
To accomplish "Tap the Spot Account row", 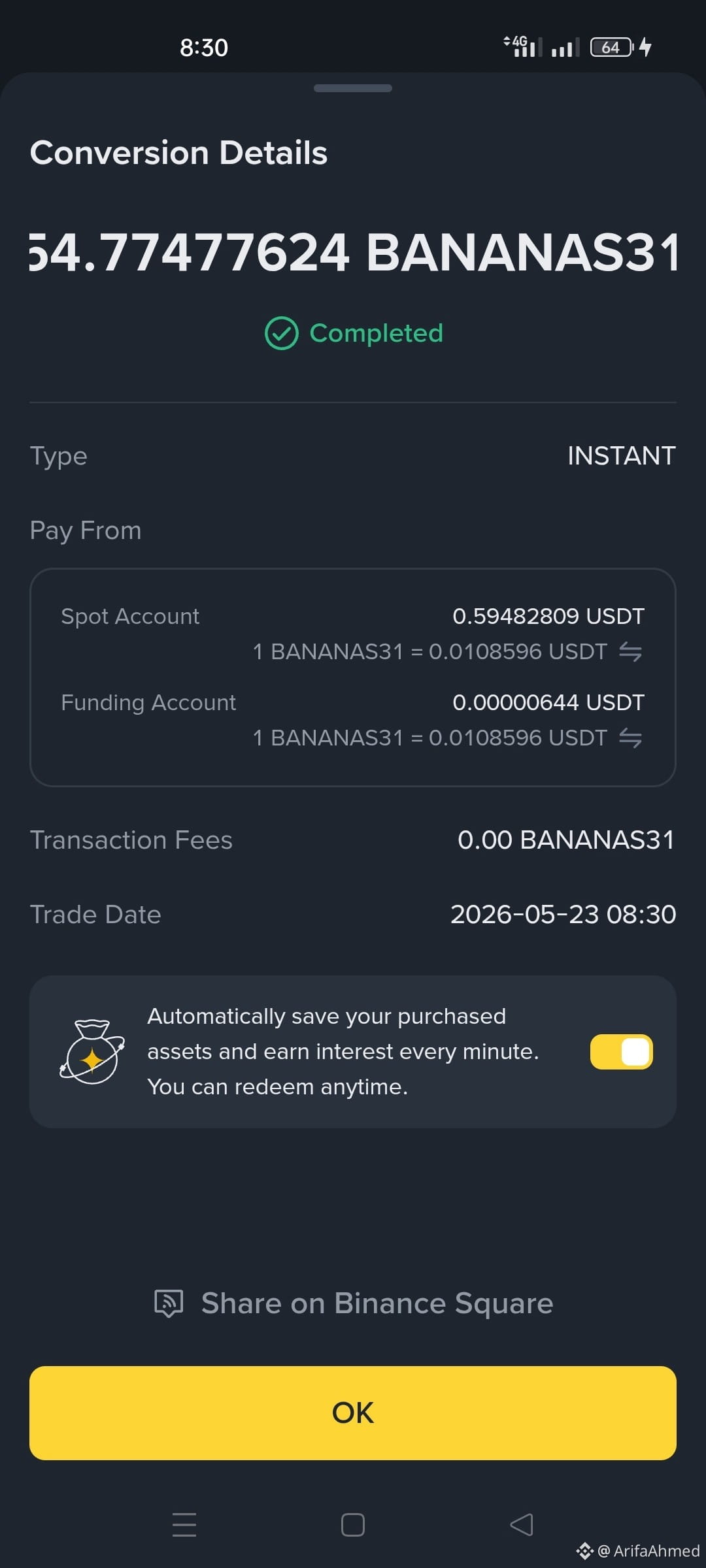I will click(x=353, y=633).
